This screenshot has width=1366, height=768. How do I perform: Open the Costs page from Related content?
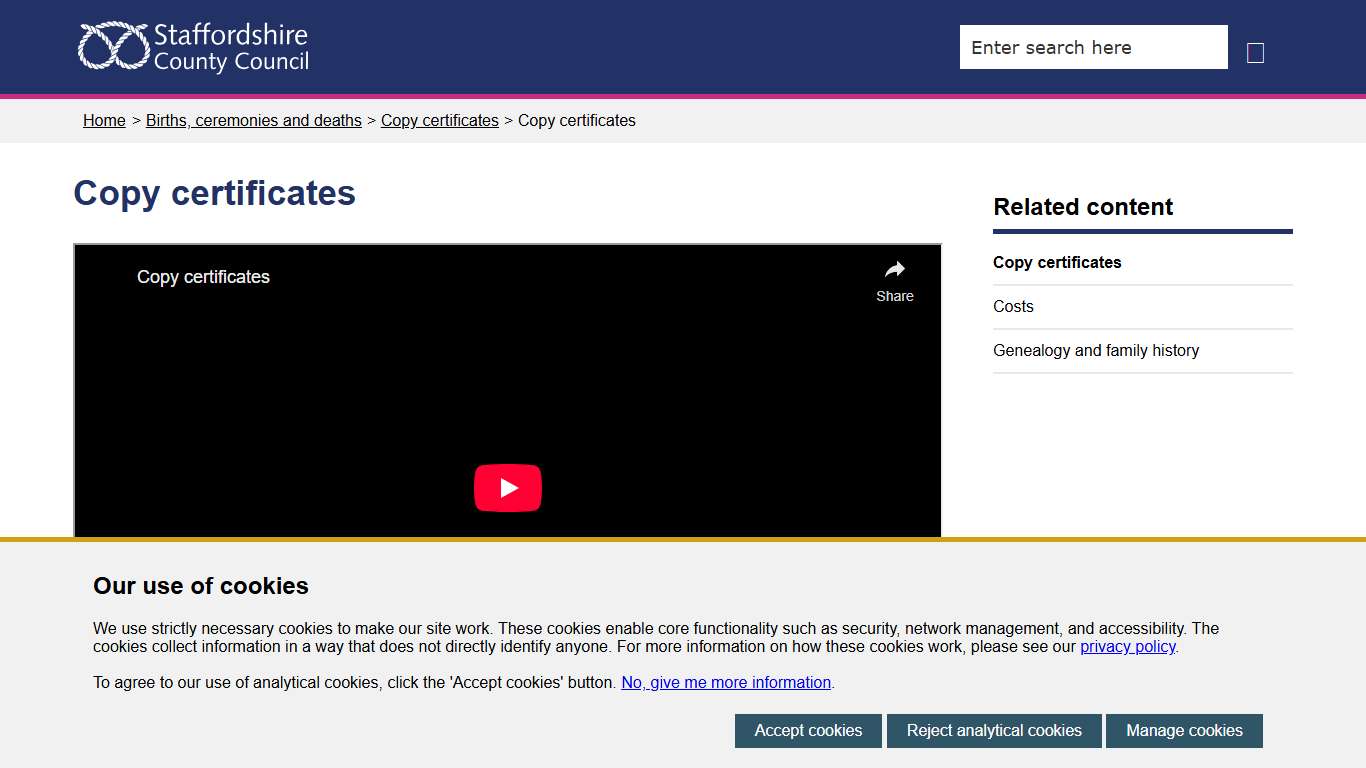pyautogui.click(x=1013, y=306)
